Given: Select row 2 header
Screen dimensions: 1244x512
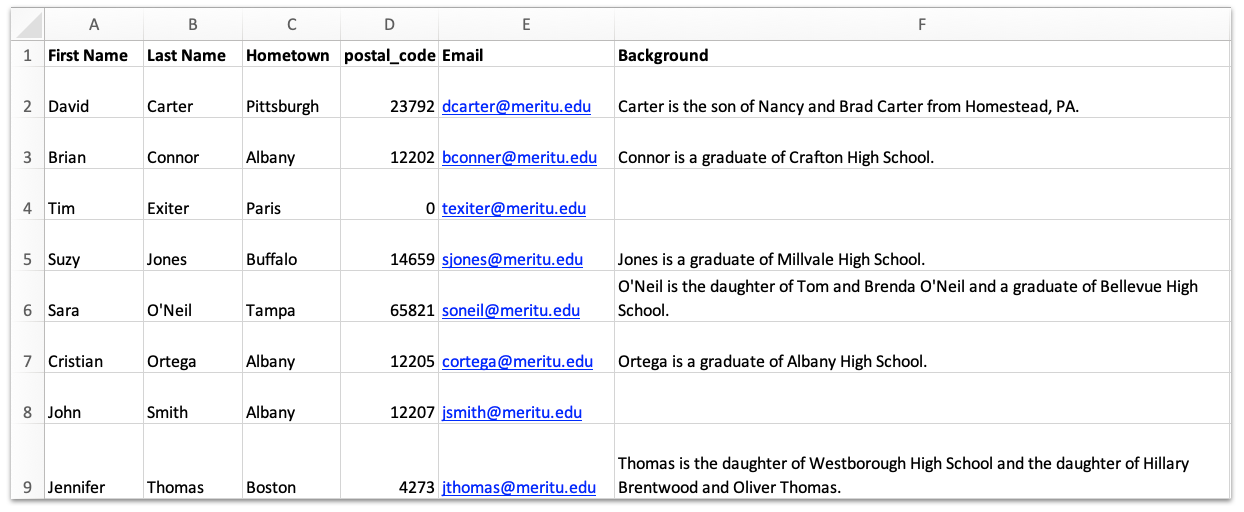Looking at the screenshot, I should click(28, 93).
